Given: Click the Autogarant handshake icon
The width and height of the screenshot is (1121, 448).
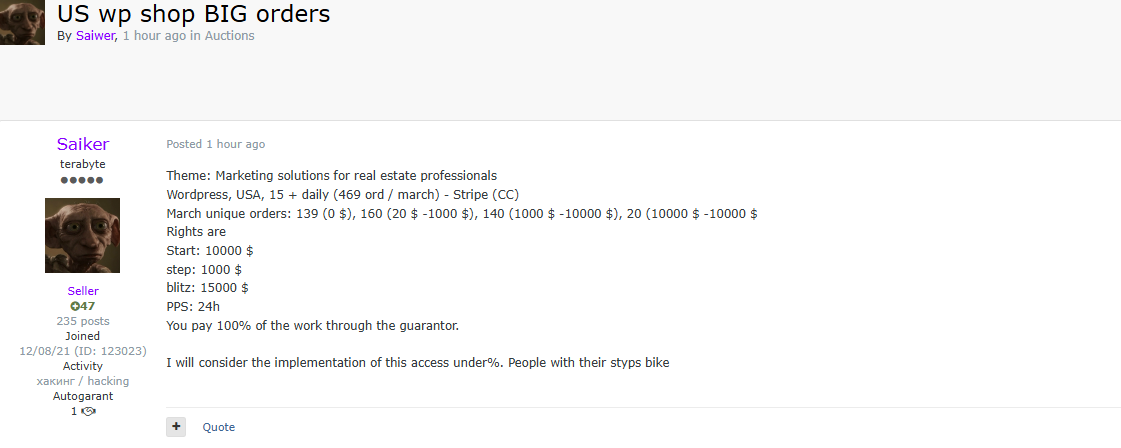Looking at the screenshot, I should click(89, 412).
